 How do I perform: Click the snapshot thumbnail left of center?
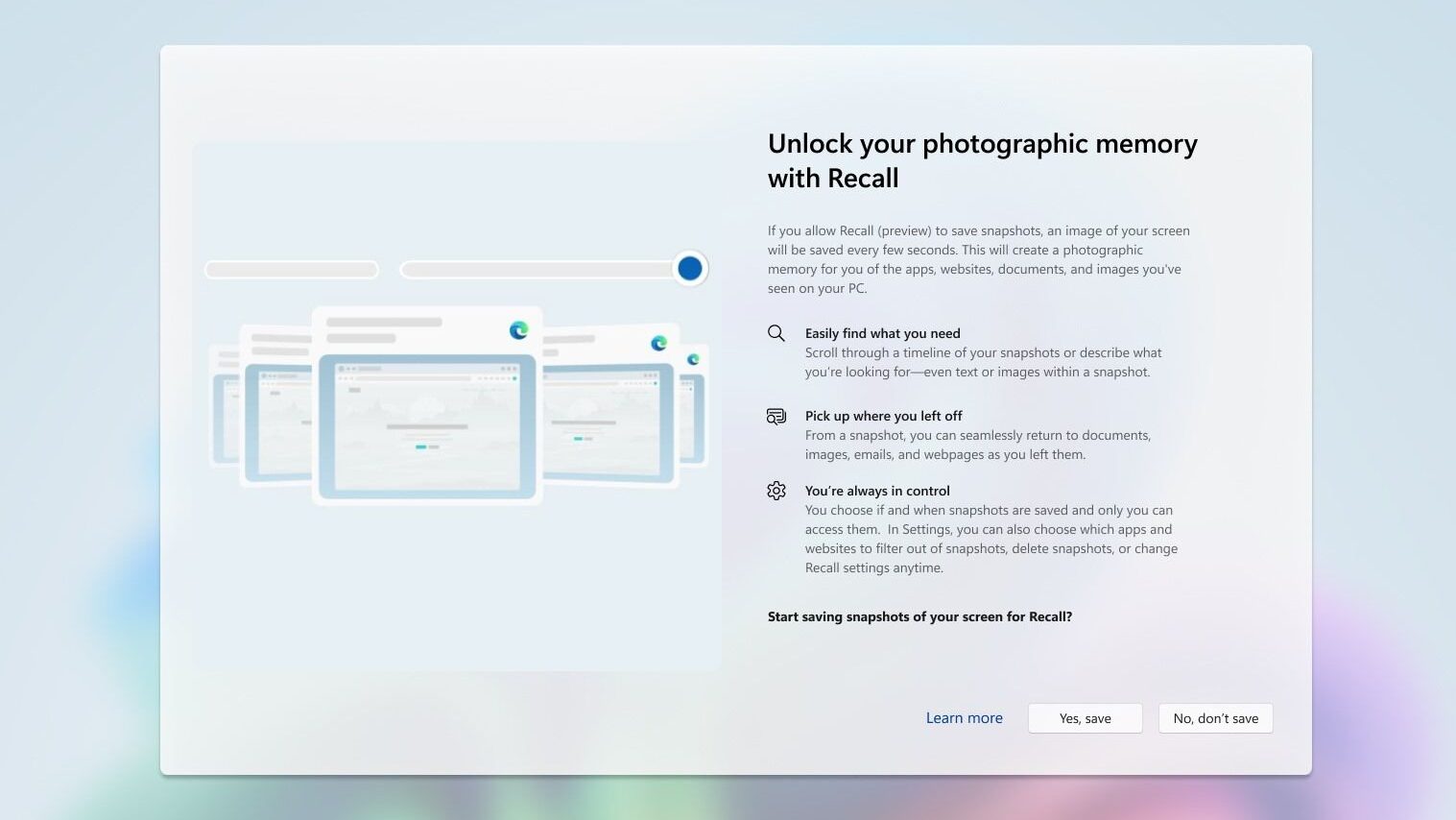pyautogui.click(x=275, y=406)
